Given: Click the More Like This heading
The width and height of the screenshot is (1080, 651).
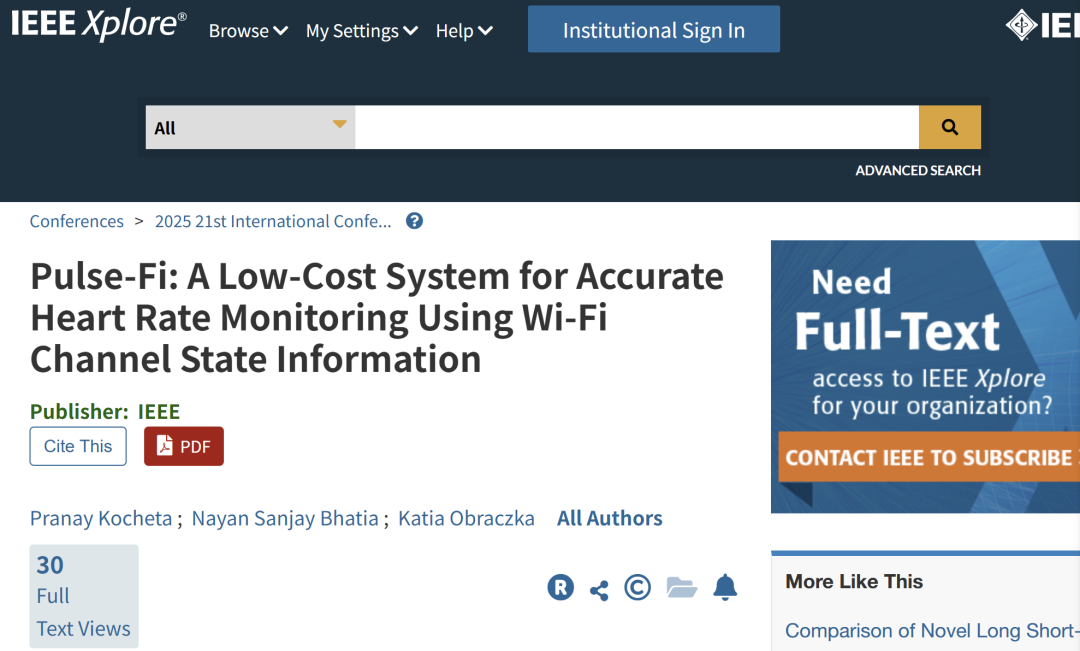Looking at the screenshot, I should (854, 581).
